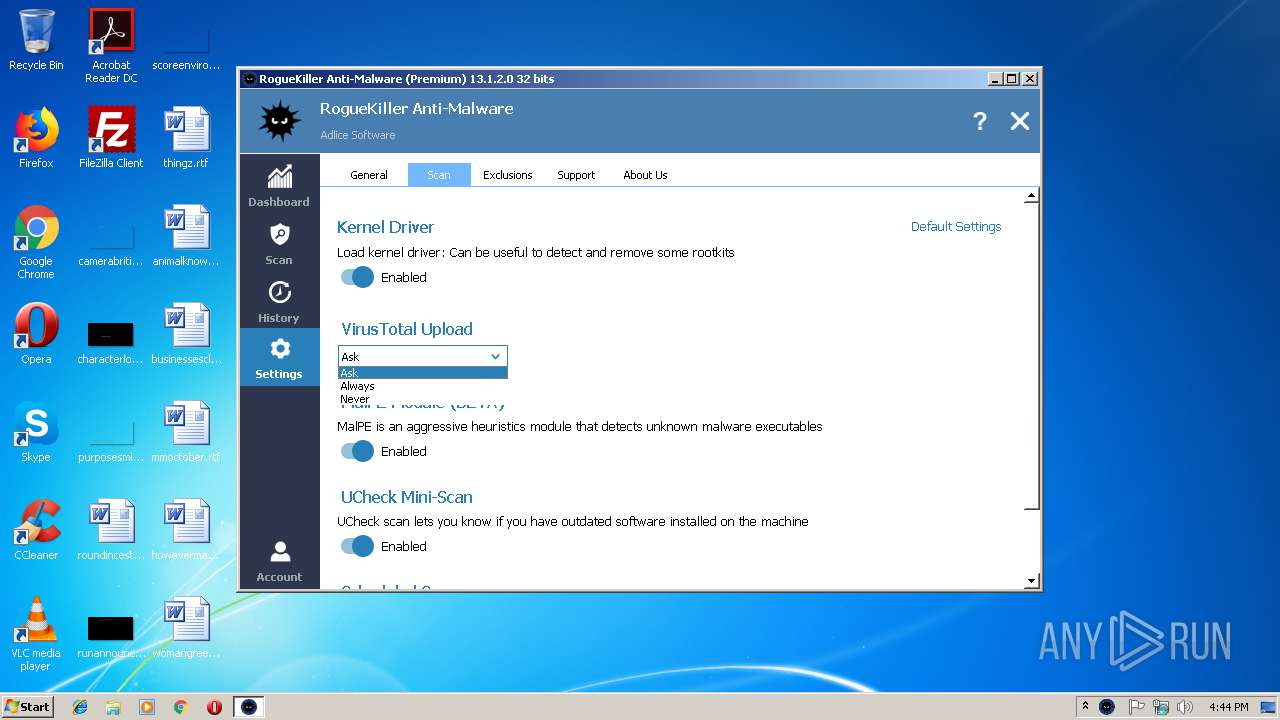Image resolution: width=1280 pixels, height=720 pixels.
Task: Click the RogueKiller bug logo
Action: coord(279,121)
